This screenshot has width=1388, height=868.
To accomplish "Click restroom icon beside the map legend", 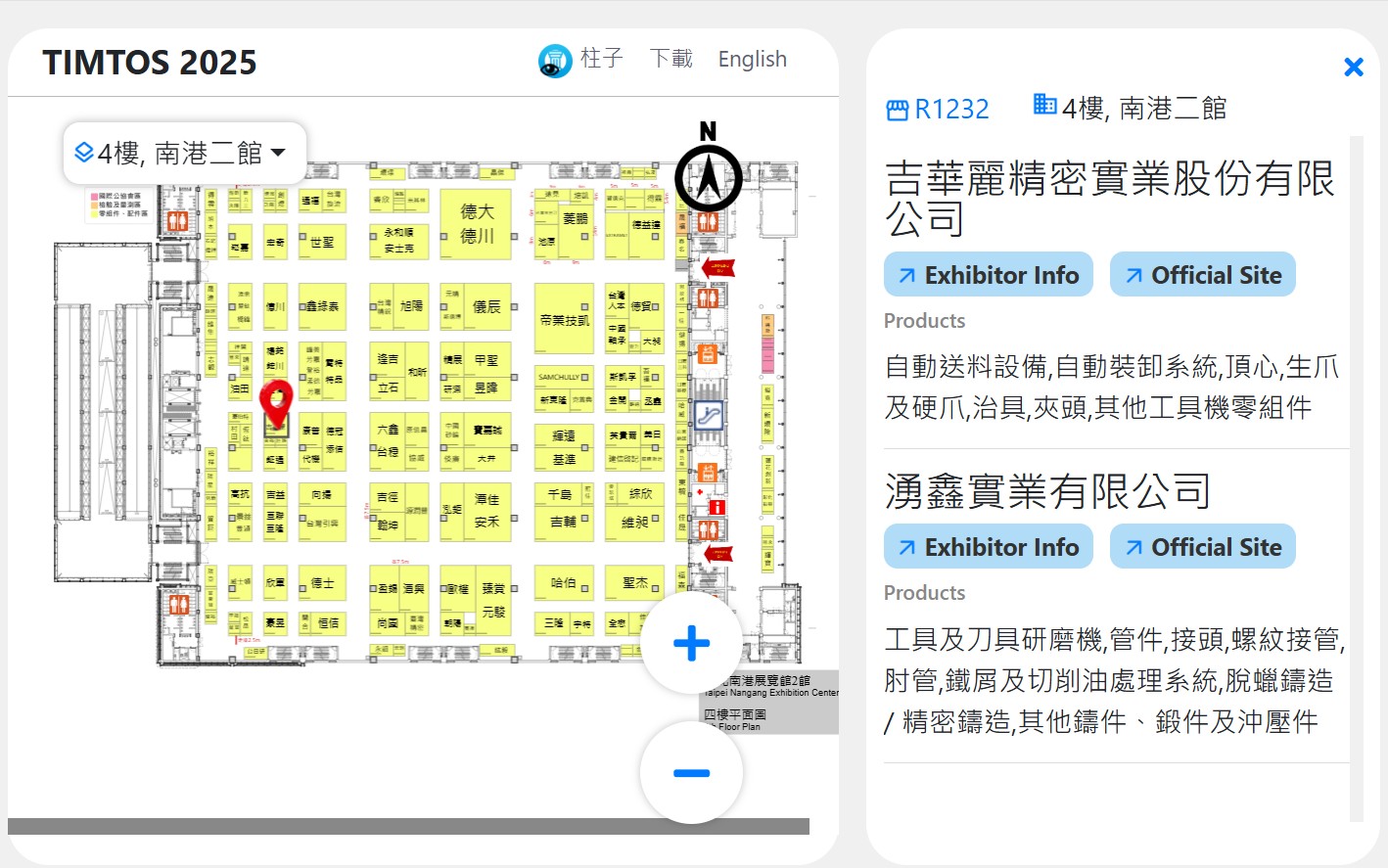I will (177, 222).
